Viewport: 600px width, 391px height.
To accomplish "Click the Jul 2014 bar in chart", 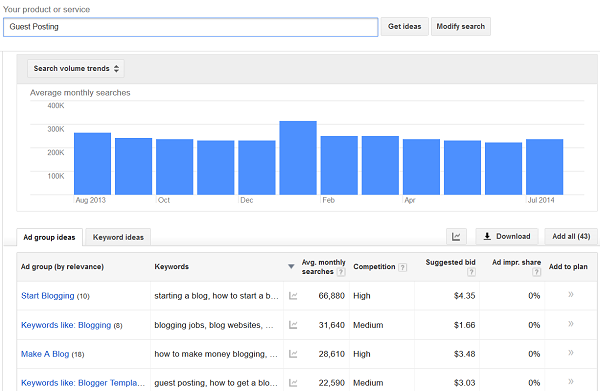I will click(545, 167).
